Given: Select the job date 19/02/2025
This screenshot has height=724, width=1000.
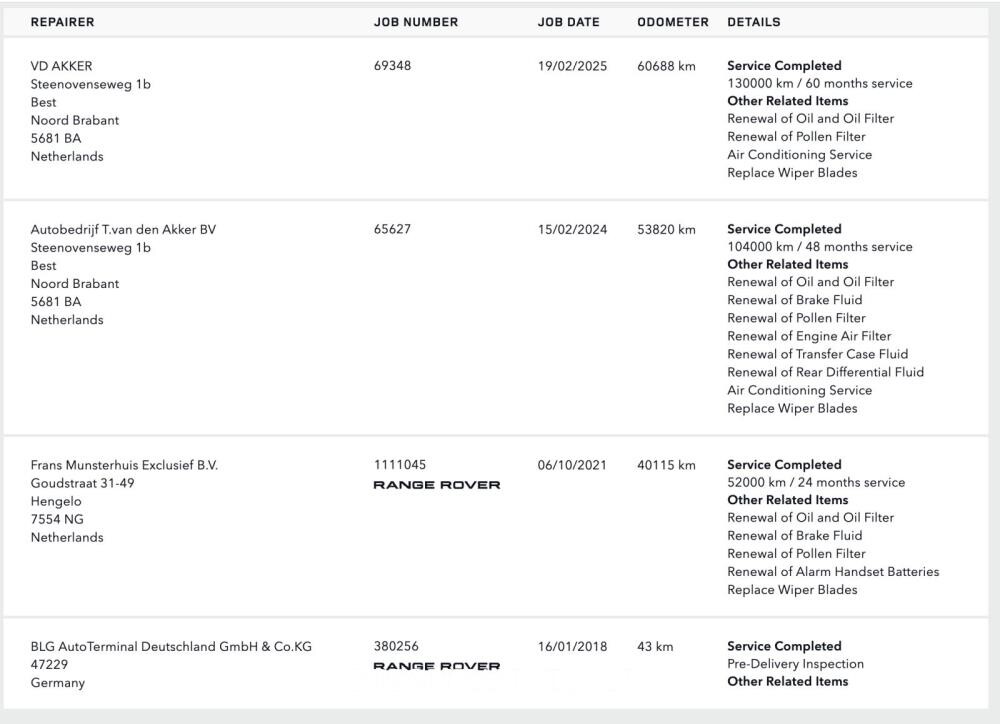Looking at the screenshot, I should 572,66.
